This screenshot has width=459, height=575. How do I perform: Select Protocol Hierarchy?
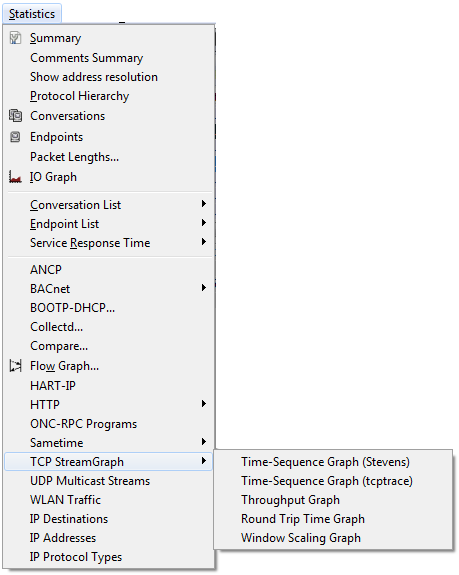click(x=80, y=96)
